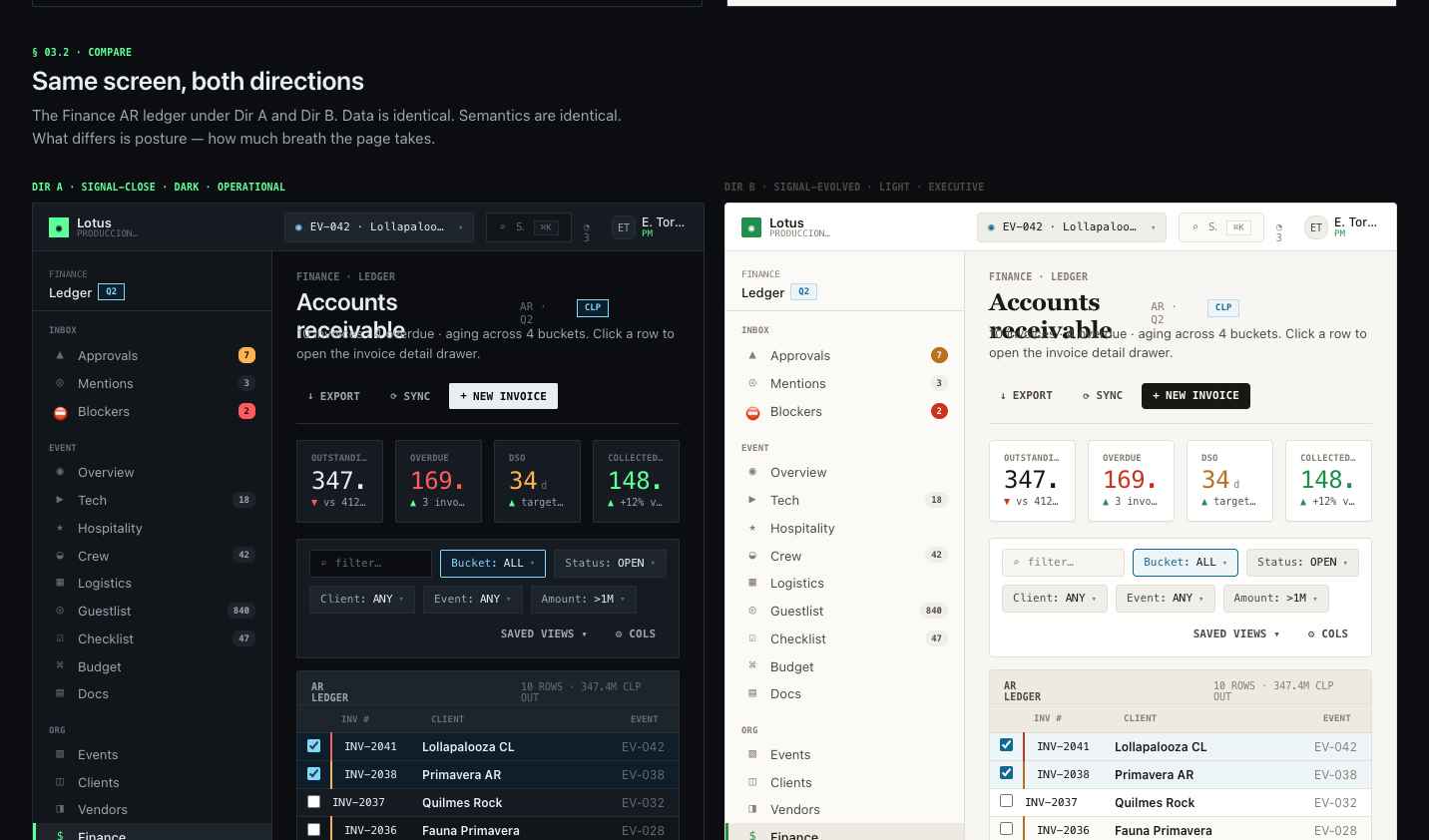1429x840 pixels.
Task: Open Event: ANY dropdown in light panel
Action: point(1165,598)
